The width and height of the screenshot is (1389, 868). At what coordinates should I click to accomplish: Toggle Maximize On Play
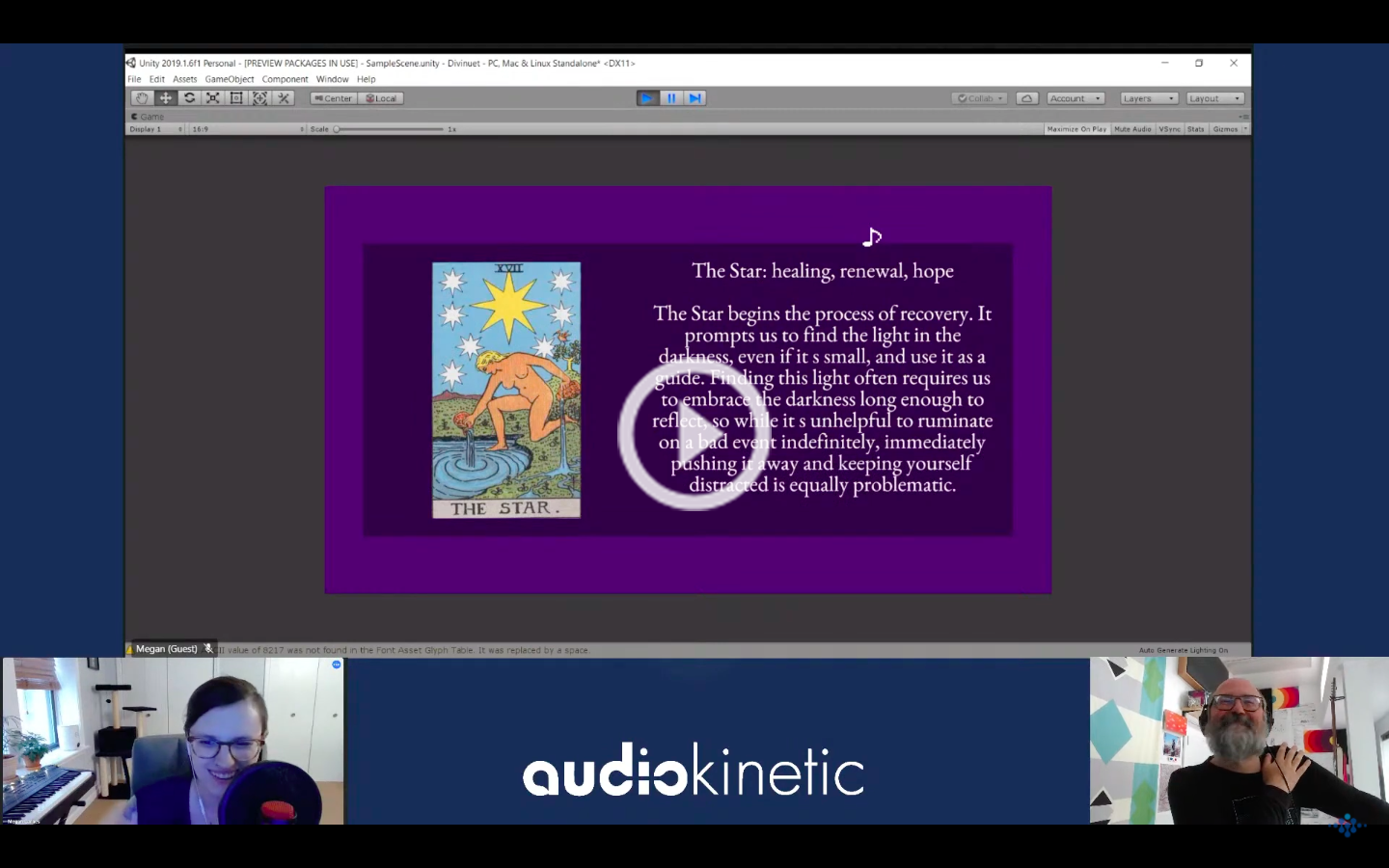tap(1076, 129)
